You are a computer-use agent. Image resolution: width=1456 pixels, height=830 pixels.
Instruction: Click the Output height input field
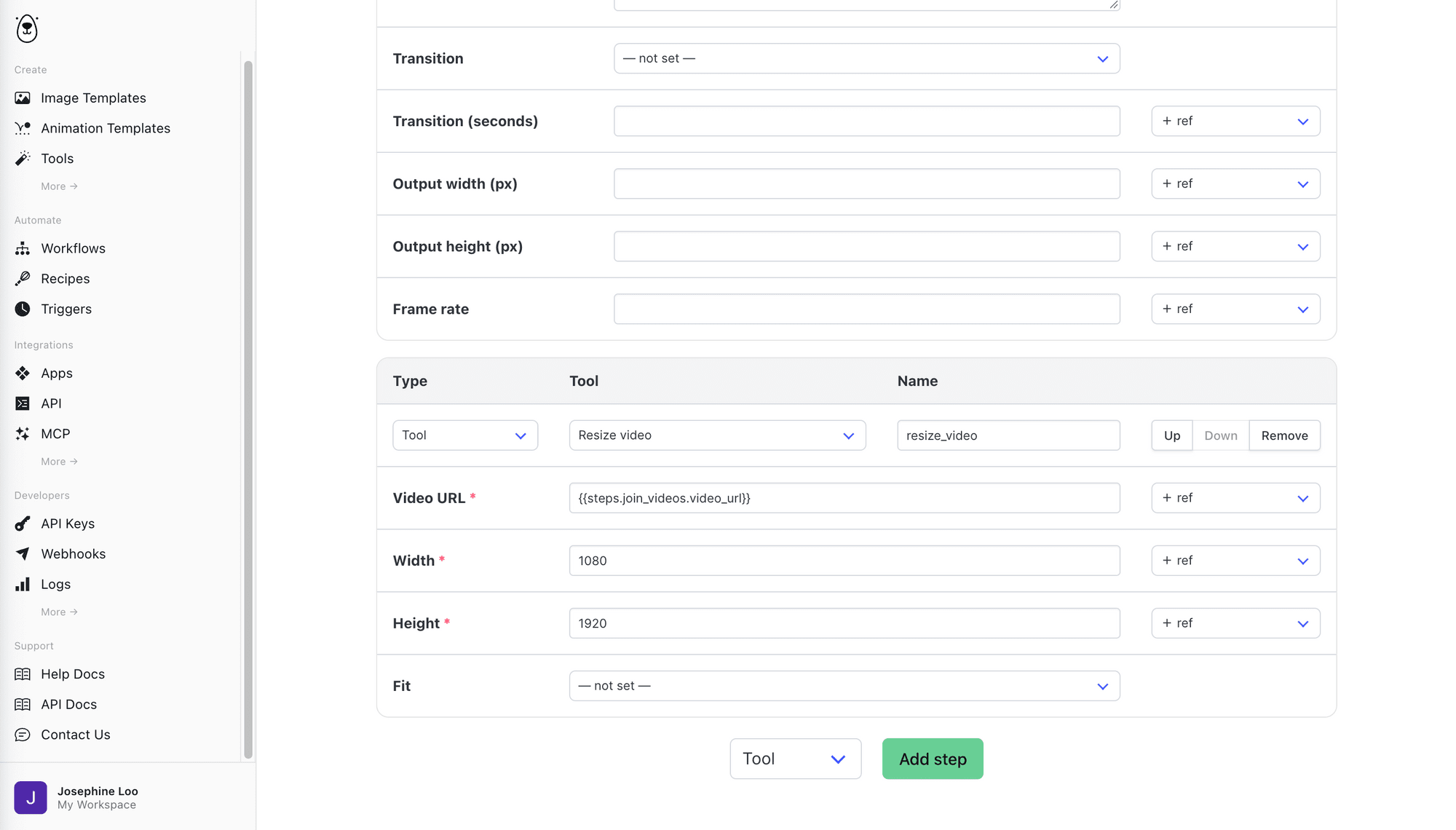coord(866,246)
